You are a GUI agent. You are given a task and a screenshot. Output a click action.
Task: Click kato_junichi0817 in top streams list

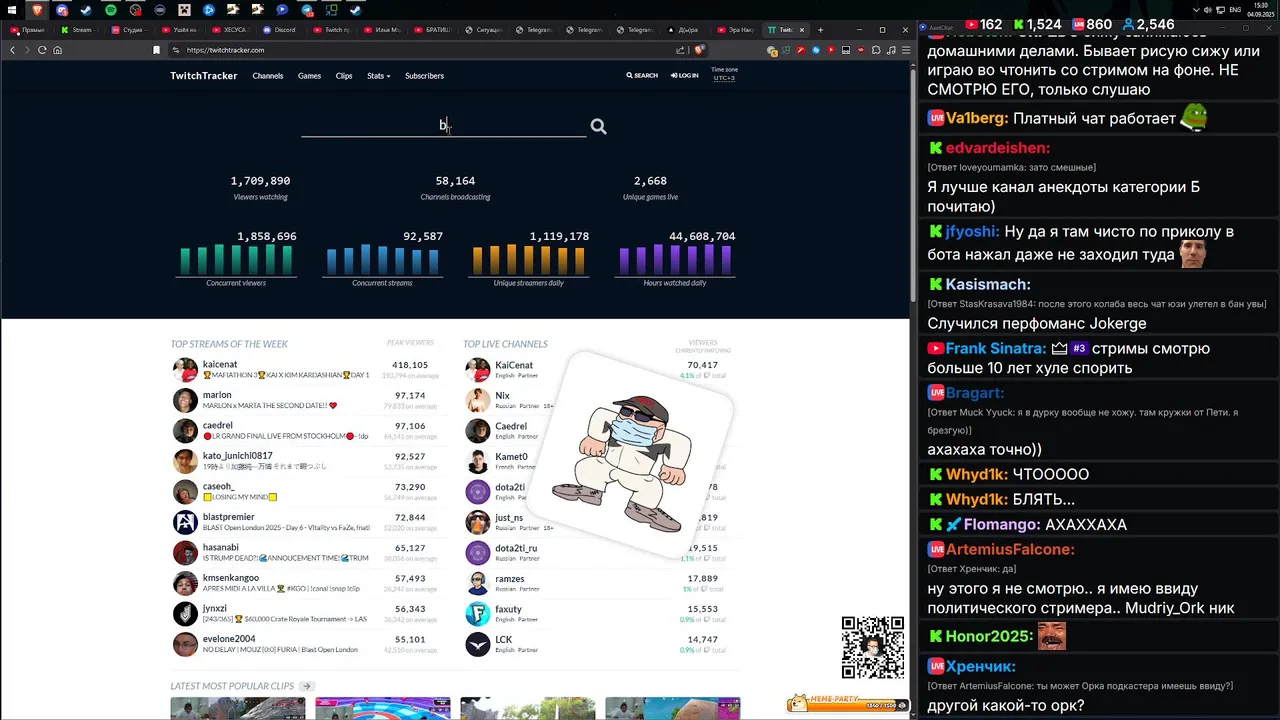pos(237,456)
